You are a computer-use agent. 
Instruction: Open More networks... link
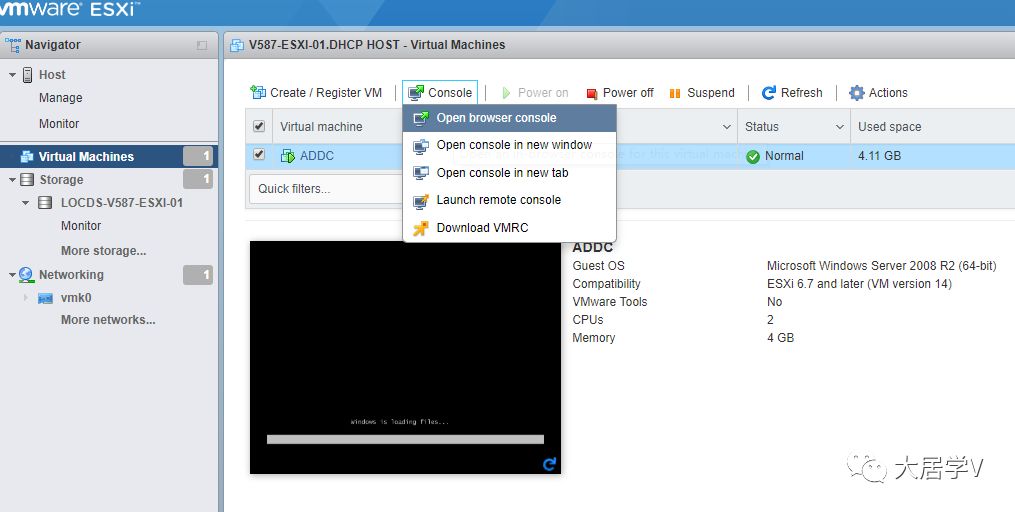[108, 320]
